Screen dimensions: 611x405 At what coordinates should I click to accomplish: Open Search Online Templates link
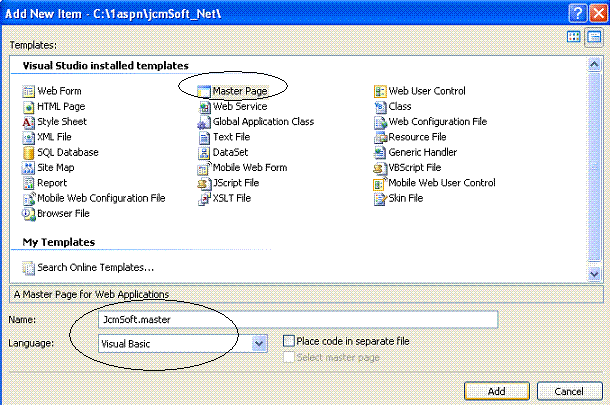click(95, 268)
